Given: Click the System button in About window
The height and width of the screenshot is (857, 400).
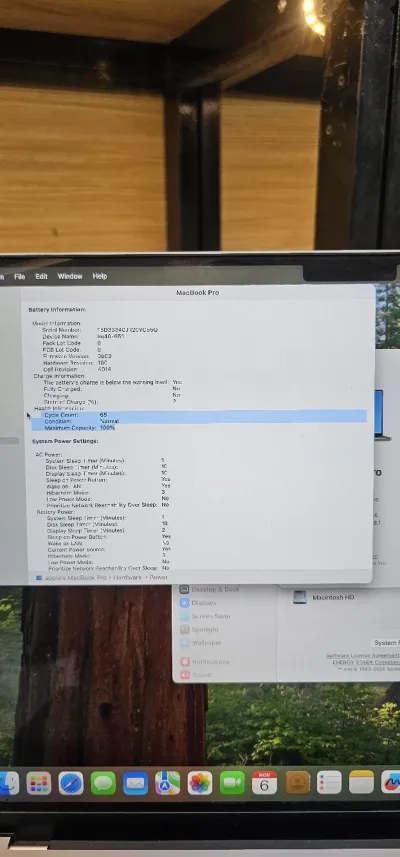Looking at the screenshot, I should pos(386,643).
